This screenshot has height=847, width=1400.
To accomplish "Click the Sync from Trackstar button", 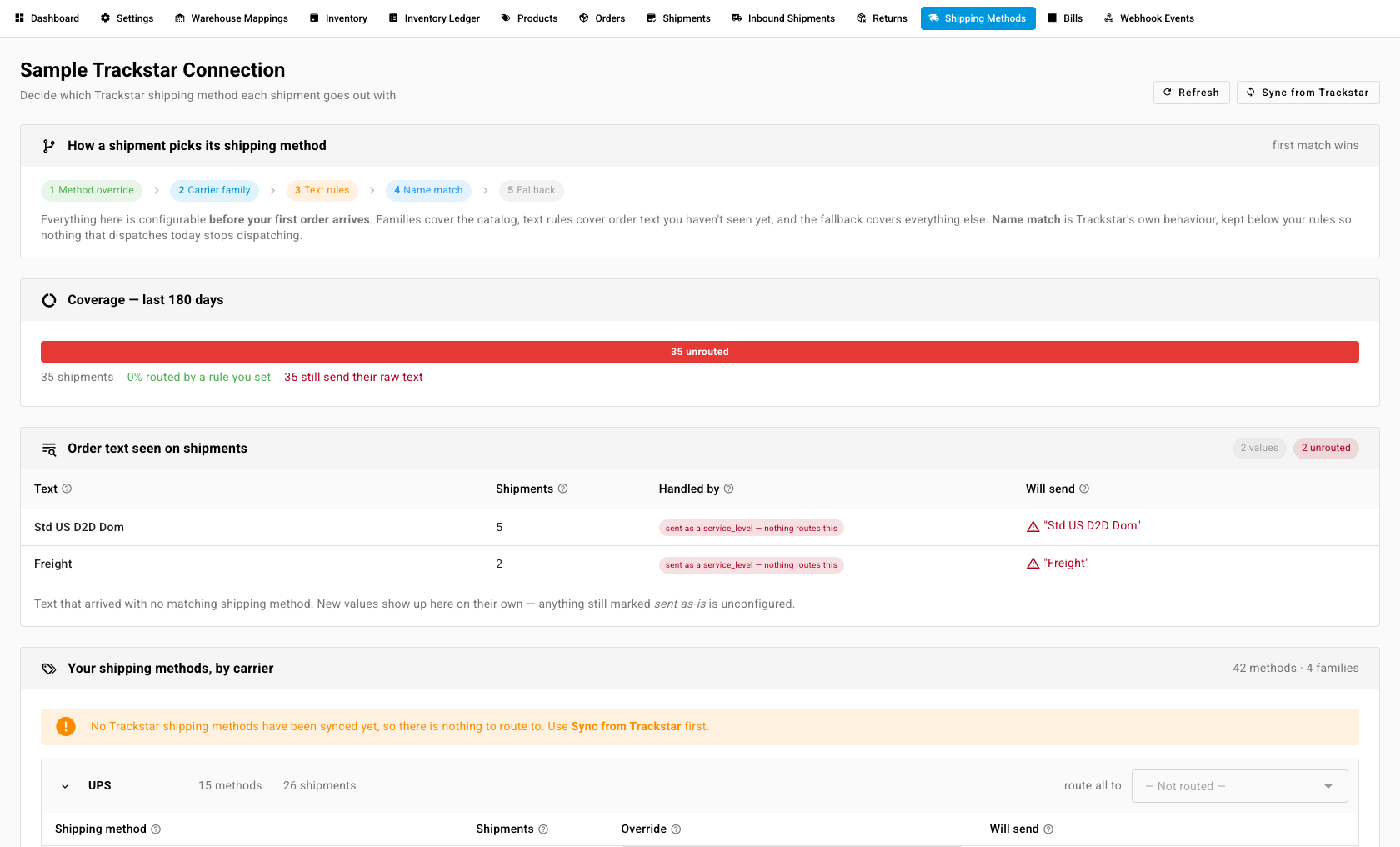I will [1308, 93].
